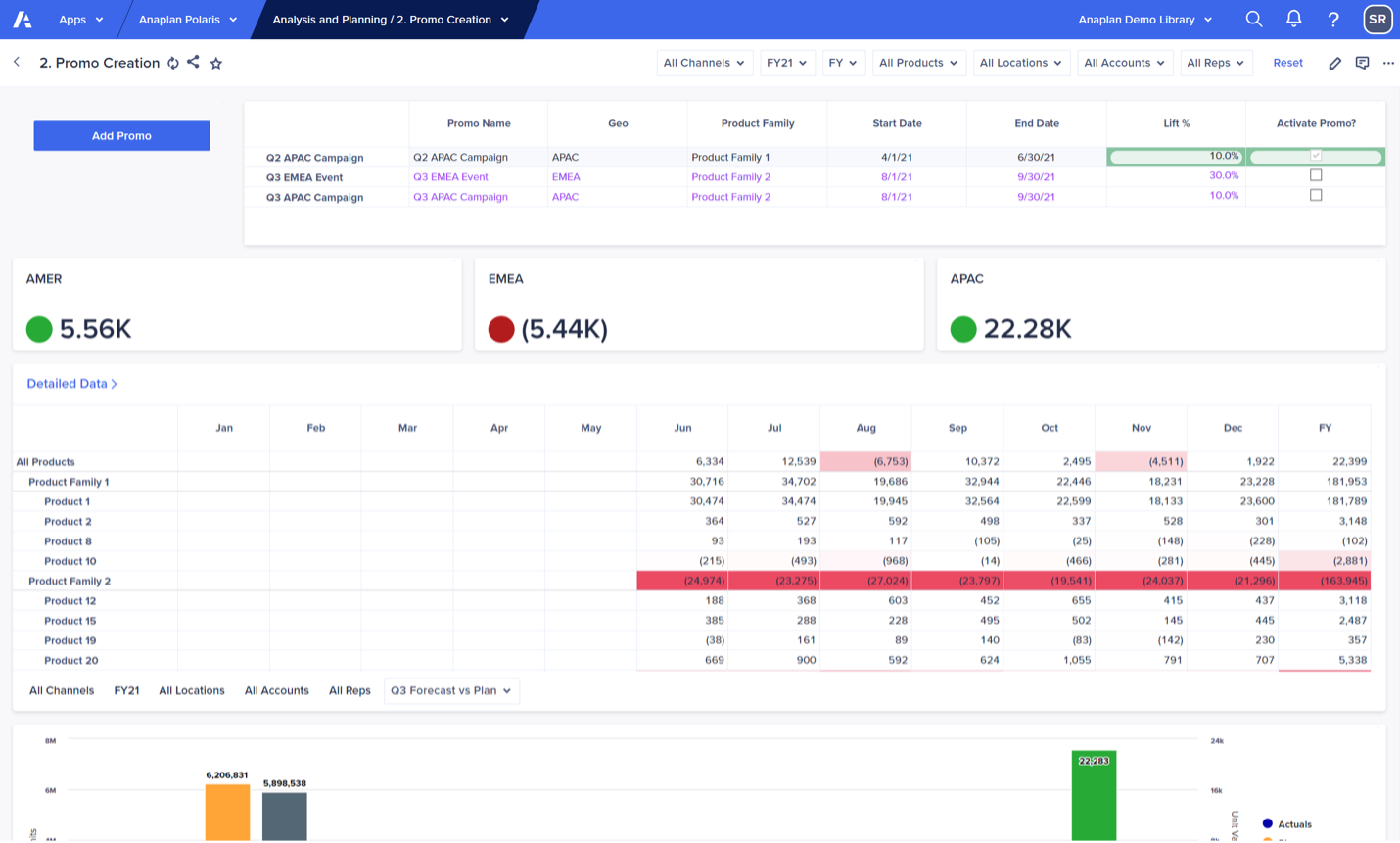The height and width of the screenshot is (843, 1400).
Task: Click the Q3 APAC Campaign promo name
Action: (460, 197)
